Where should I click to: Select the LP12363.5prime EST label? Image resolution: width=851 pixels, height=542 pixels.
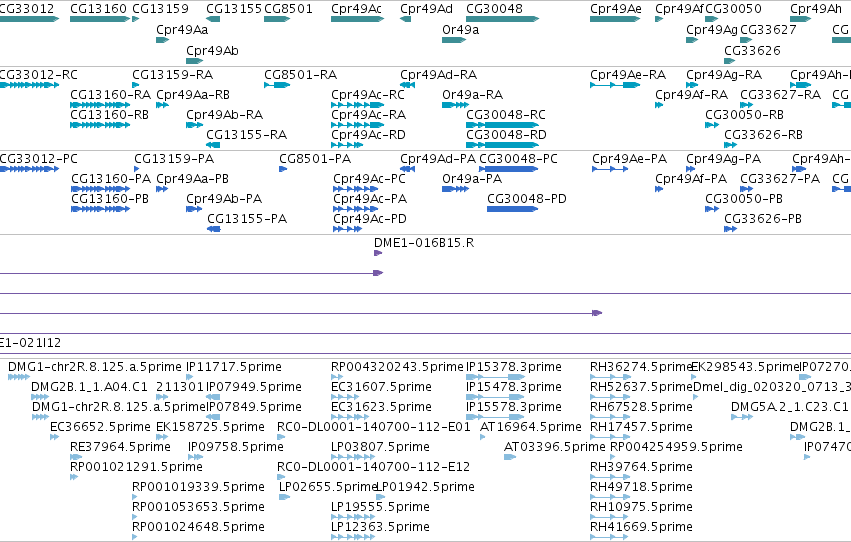(380, 527)
